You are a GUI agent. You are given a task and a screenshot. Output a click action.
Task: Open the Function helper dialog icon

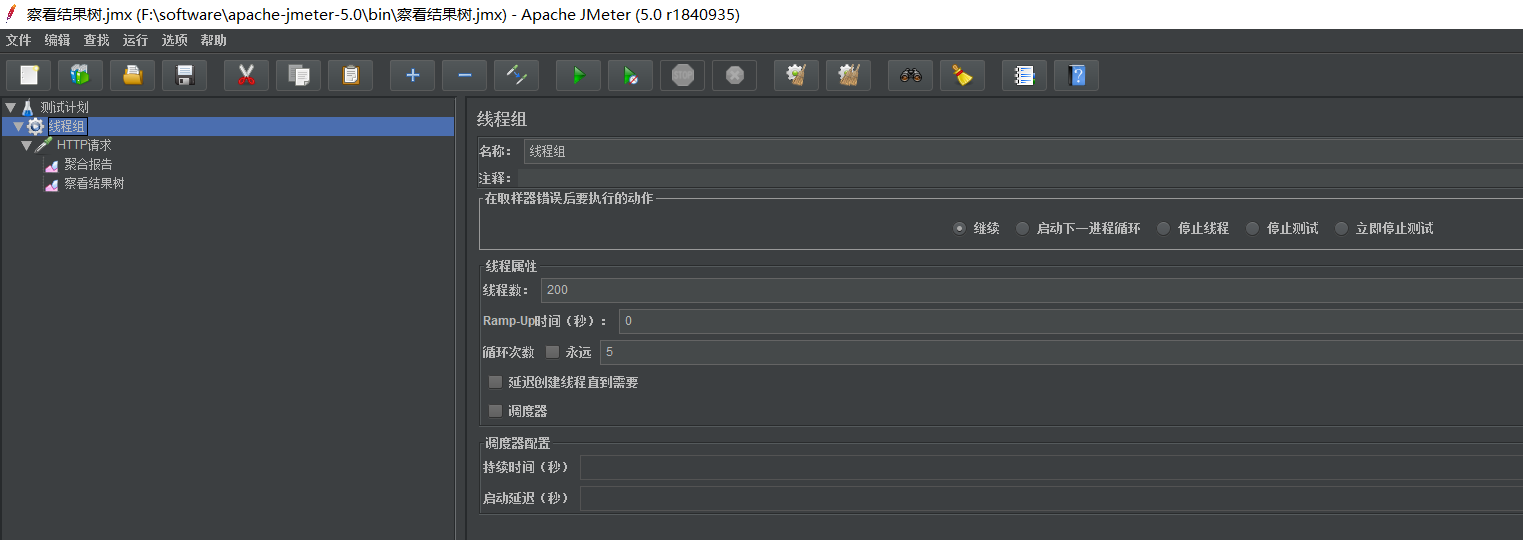click(x=1024, y=75)
